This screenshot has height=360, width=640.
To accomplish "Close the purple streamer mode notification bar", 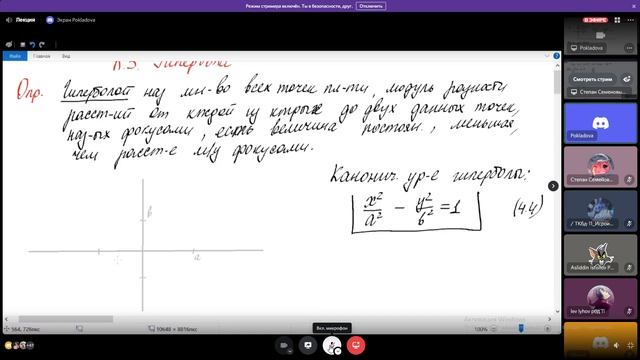I will (634, 6).
